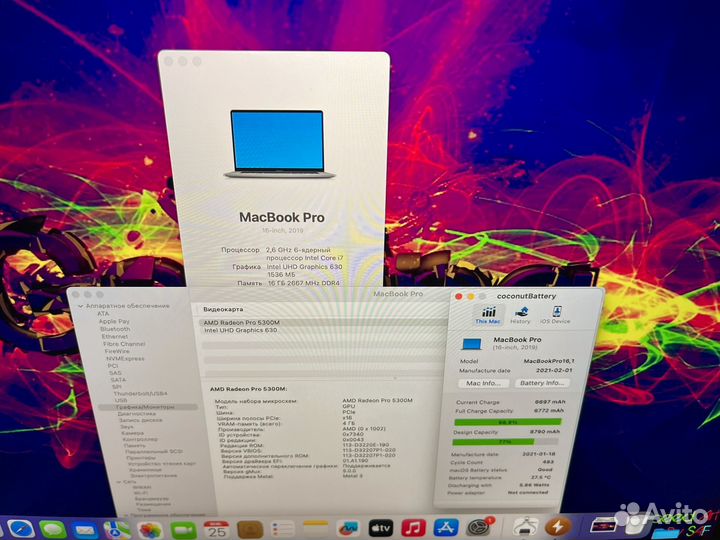720x540 pixels.
Task: Select ATA in the hardware sidebar
Action: pos(103,314)
